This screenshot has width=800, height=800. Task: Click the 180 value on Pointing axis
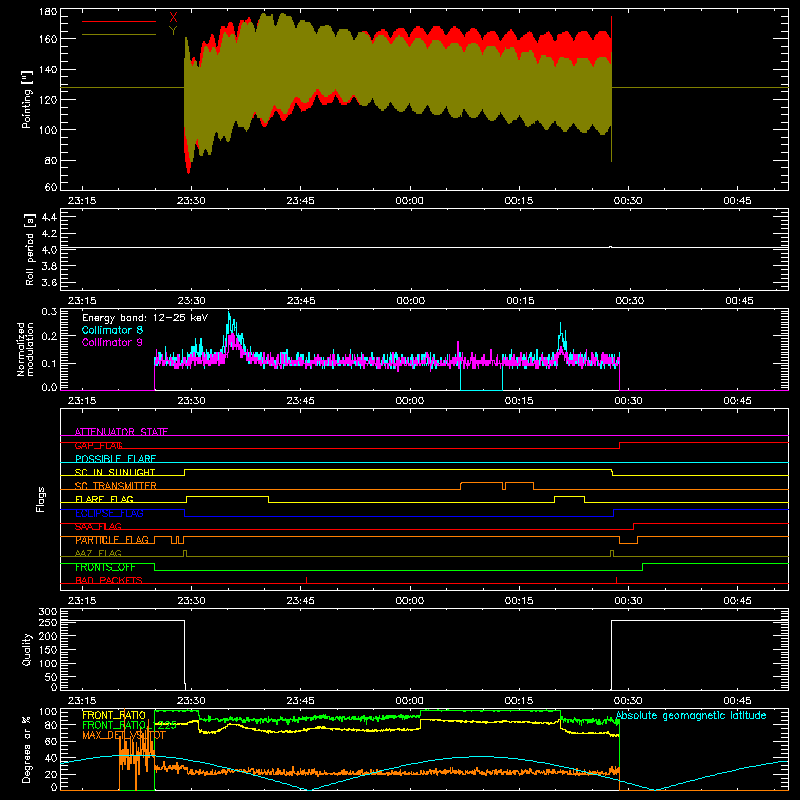pos(48,12)
